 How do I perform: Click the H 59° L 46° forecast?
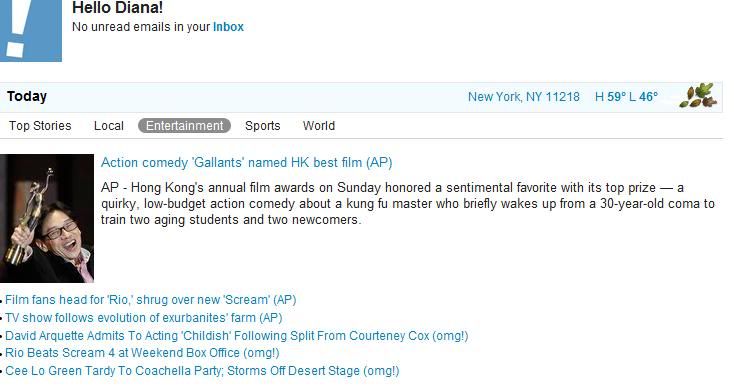coord(626,97)
